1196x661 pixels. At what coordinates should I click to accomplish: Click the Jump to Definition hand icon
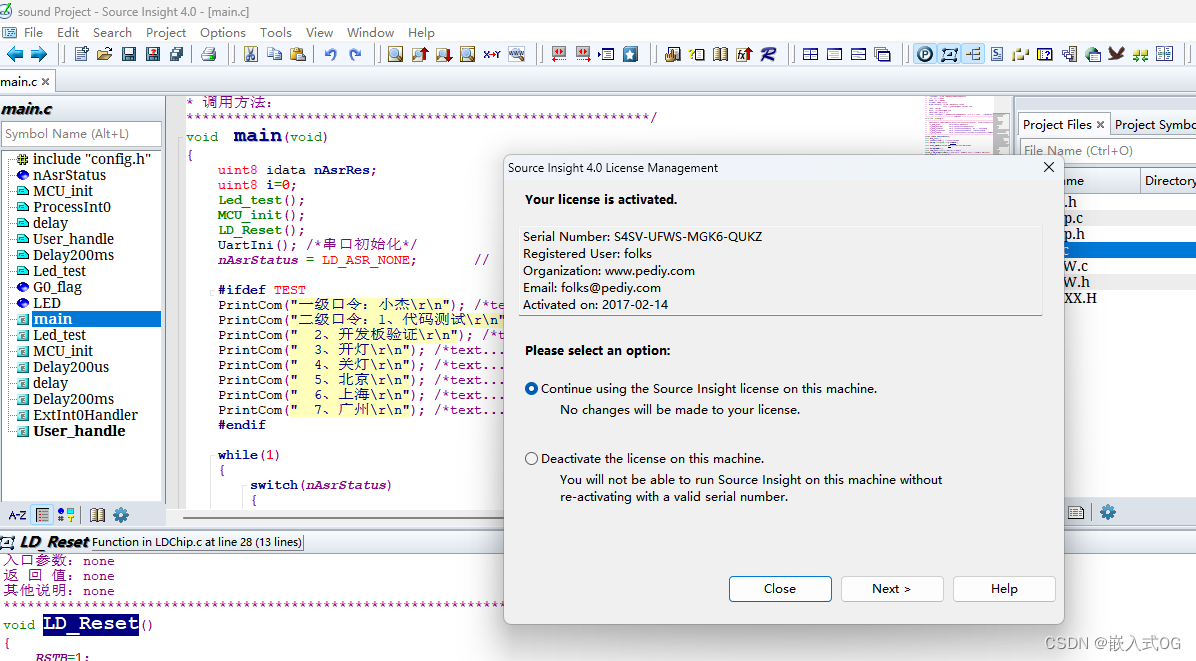click(x=672, y=54)
